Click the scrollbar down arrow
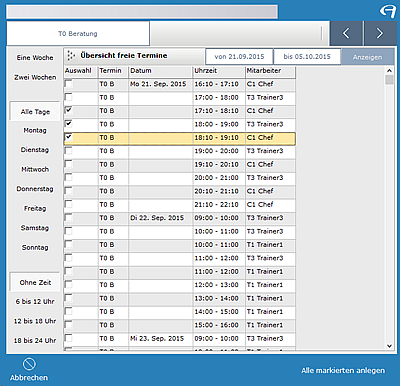Screen dimensions: 400x386 point(389,346)
